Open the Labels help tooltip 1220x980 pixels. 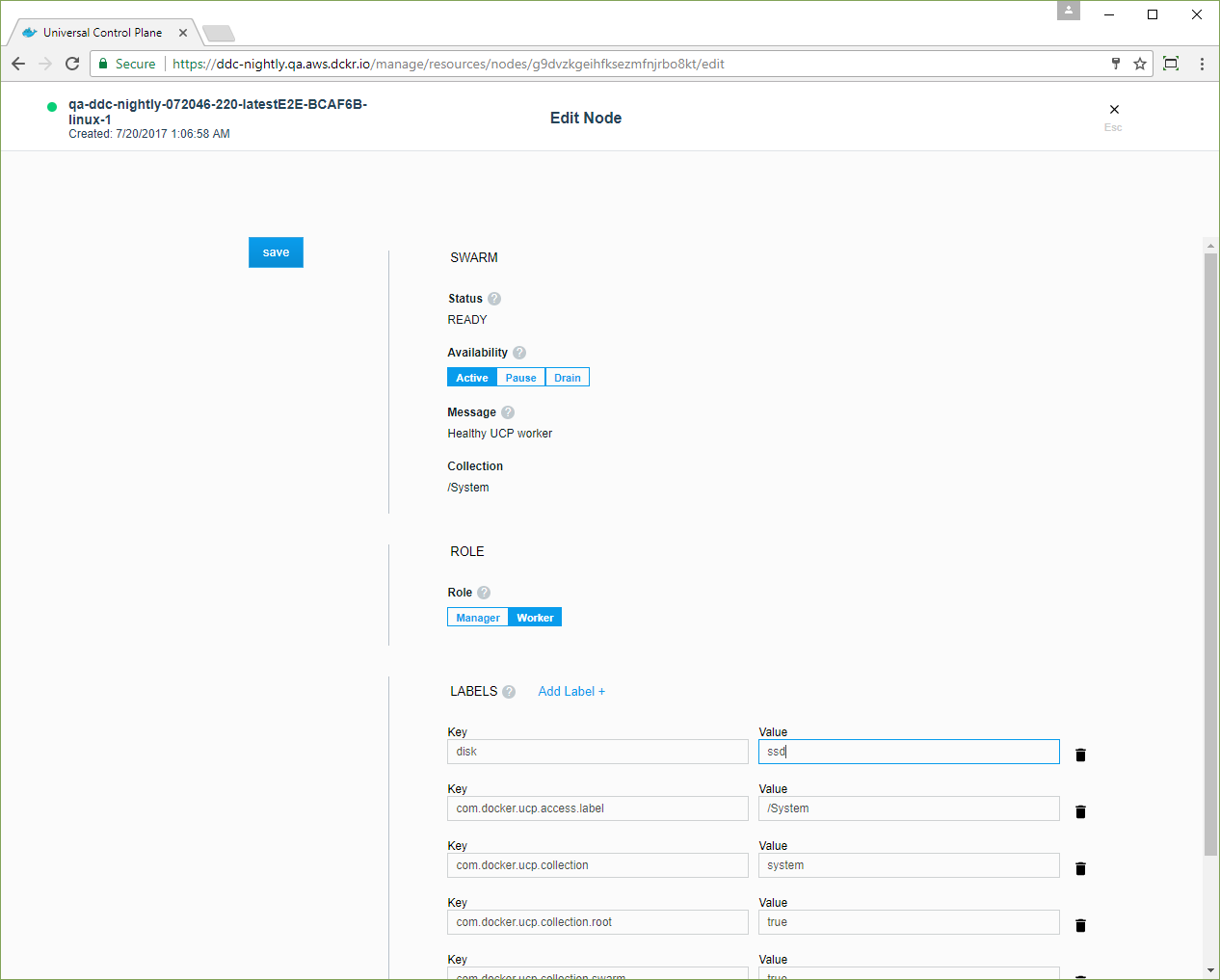[509, 692]
